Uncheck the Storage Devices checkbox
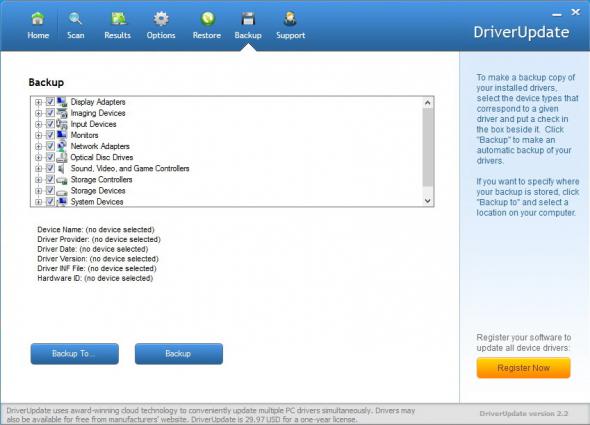Viewport: 590px width, 425px height. (50, 191)
